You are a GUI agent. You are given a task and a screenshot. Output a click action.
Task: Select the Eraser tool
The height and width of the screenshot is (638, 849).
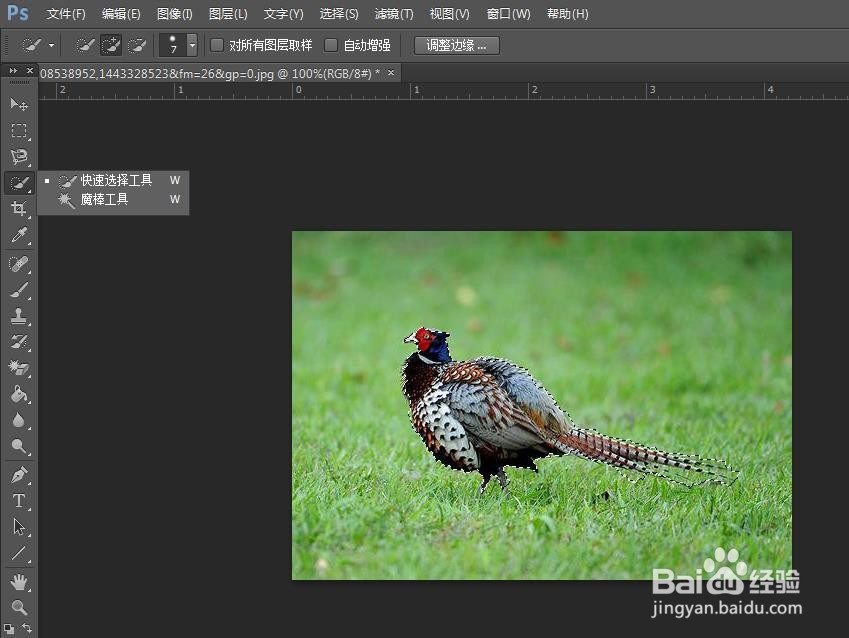pos(19,368)
